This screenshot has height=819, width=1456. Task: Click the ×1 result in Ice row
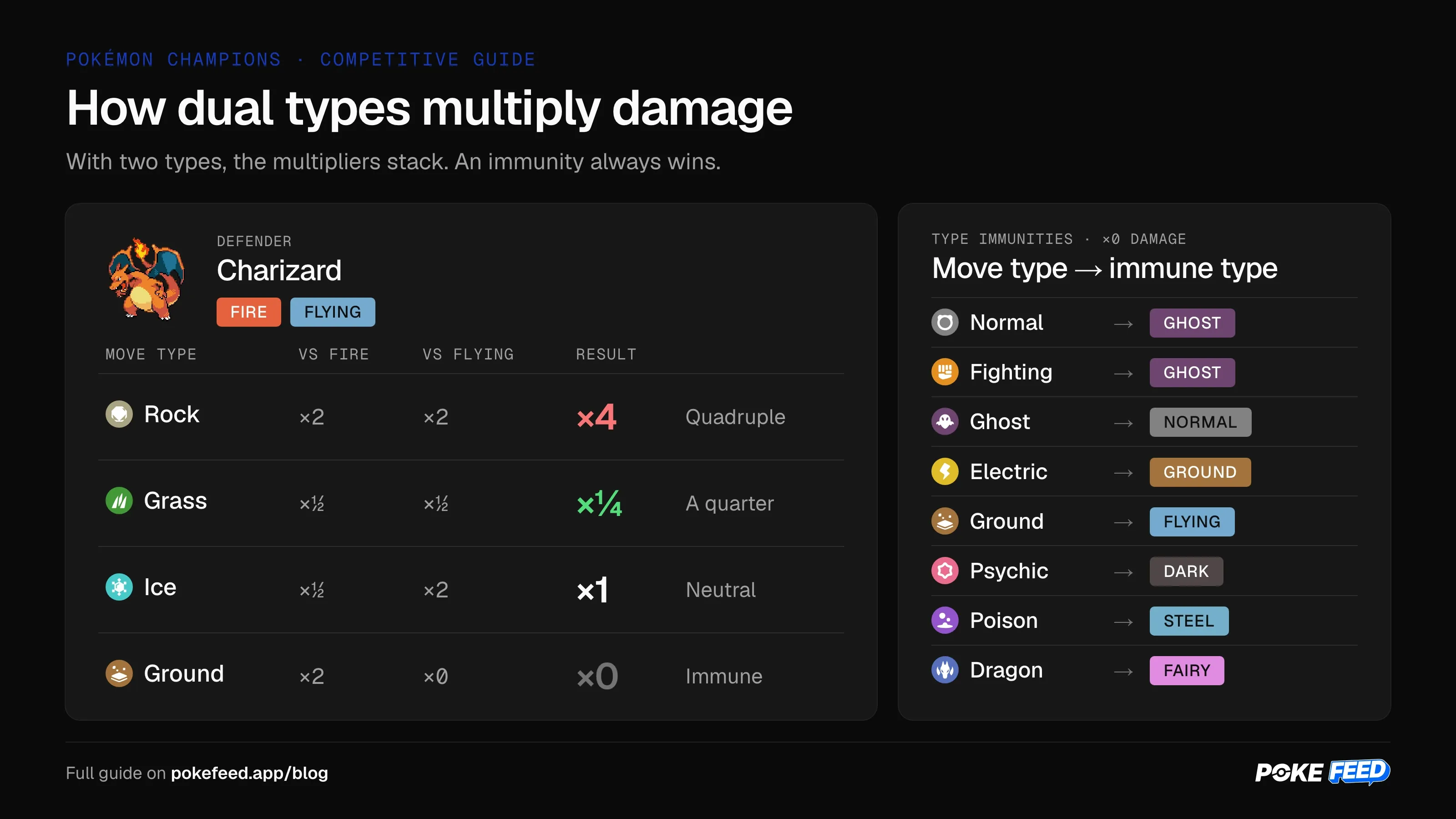coord(592,590)
